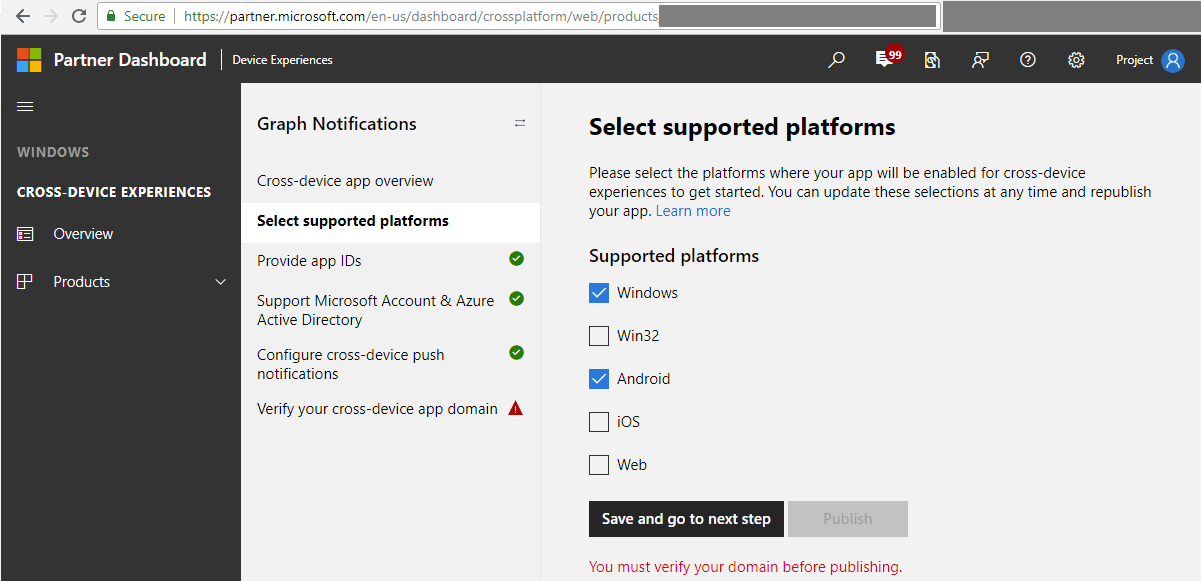Click the WINDOWS sidebar label

53,152
